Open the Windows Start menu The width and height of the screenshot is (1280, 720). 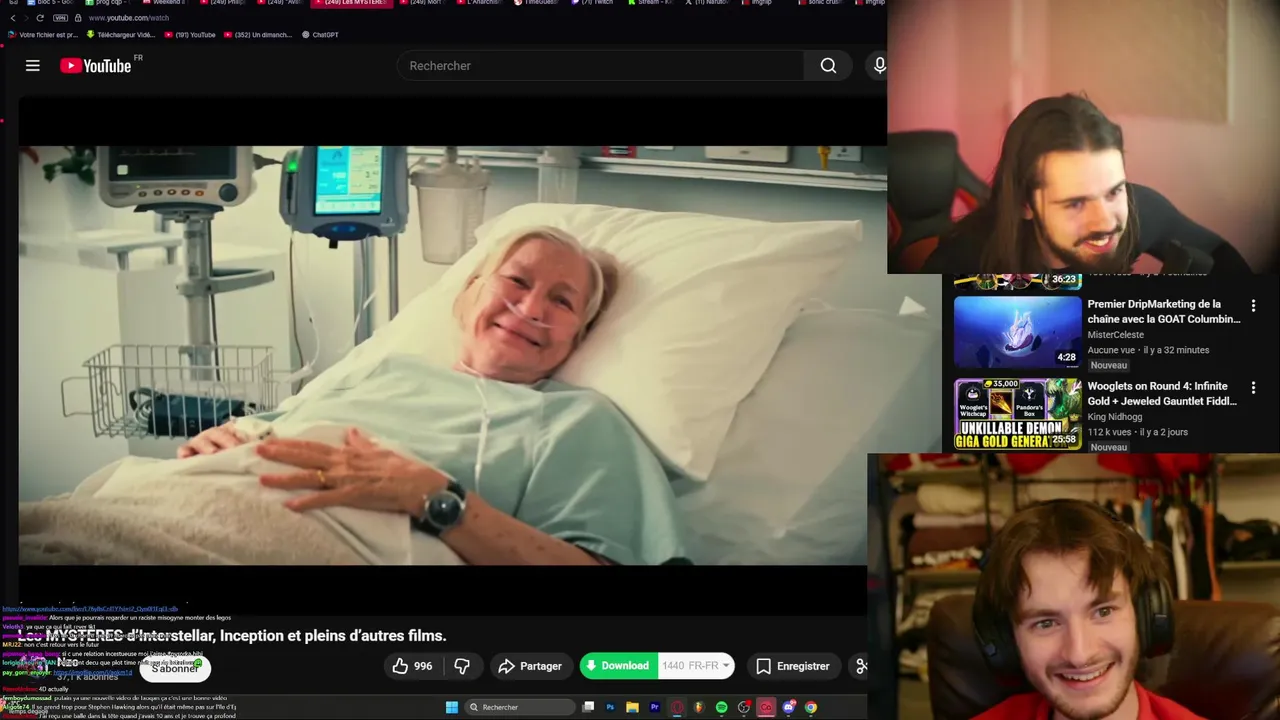452,707
